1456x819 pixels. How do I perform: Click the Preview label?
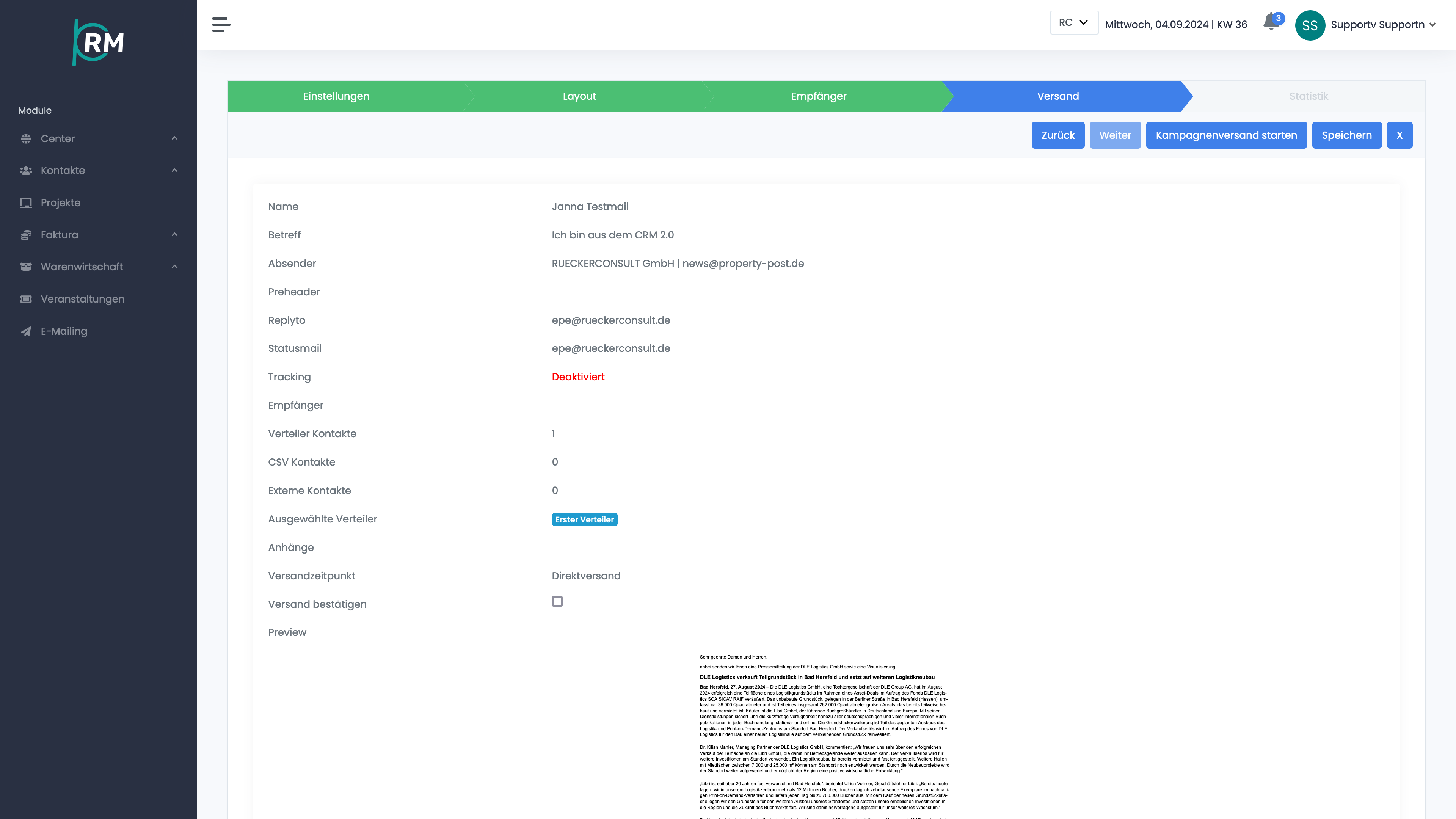point(287,632)
